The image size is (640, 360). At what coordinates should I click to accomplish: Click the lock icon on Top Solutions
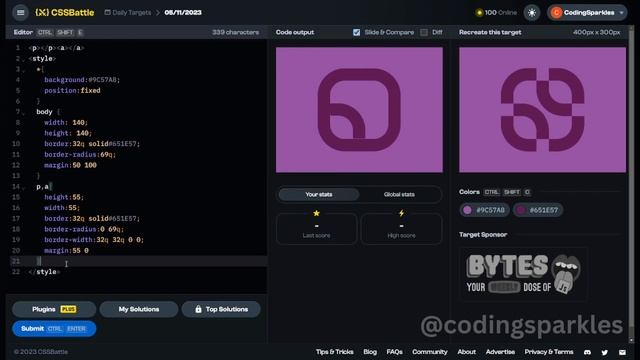[x=198, y=309]
